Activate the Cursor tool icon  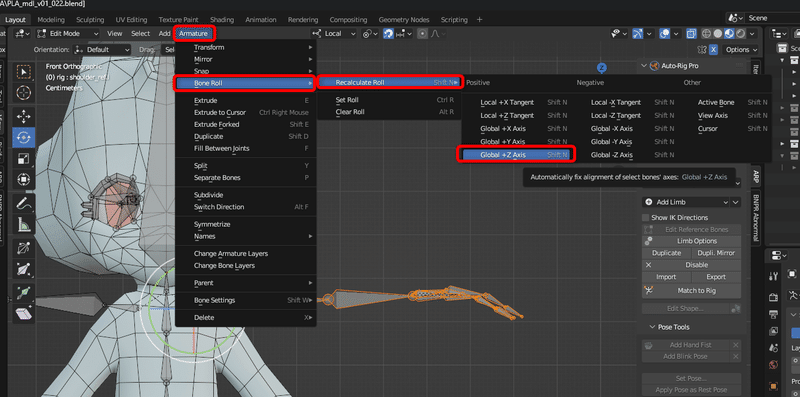23,93
